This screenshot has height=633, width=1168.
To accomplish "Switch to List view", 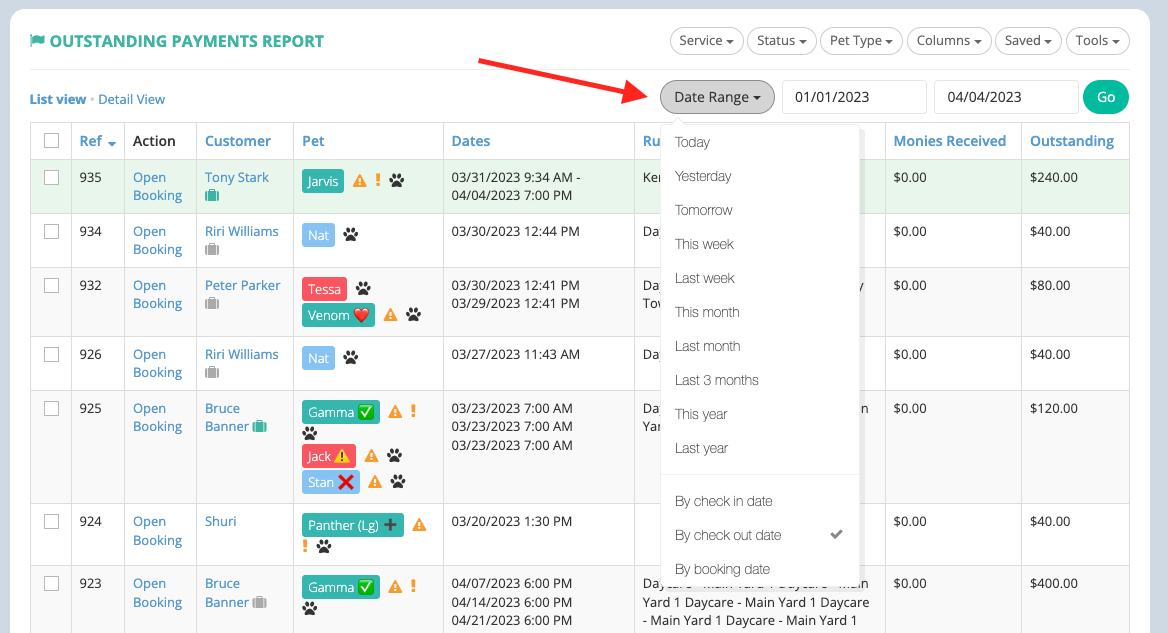I will pos(58,99).
